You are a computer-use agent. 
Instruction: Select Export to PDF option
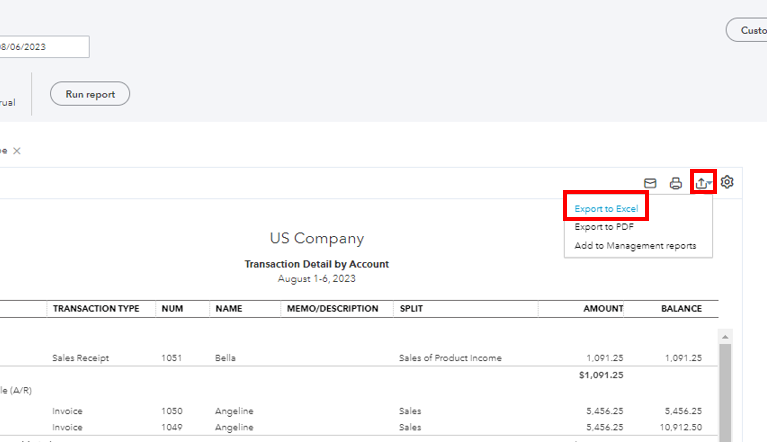coord(603,227)
